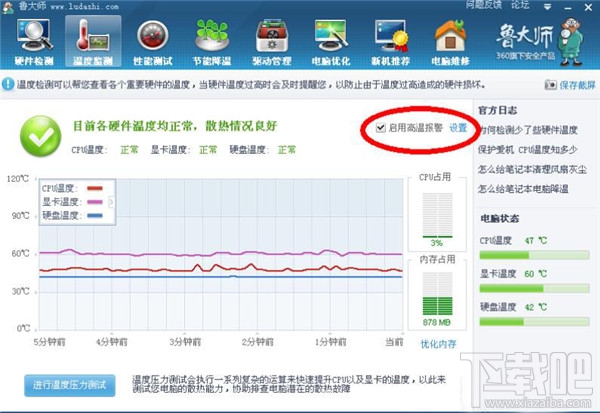Image resolution: width=600 pixels, height=413 pixels.
Task: Open the 节能降温 clover icon
Action: tap(212, 35)
